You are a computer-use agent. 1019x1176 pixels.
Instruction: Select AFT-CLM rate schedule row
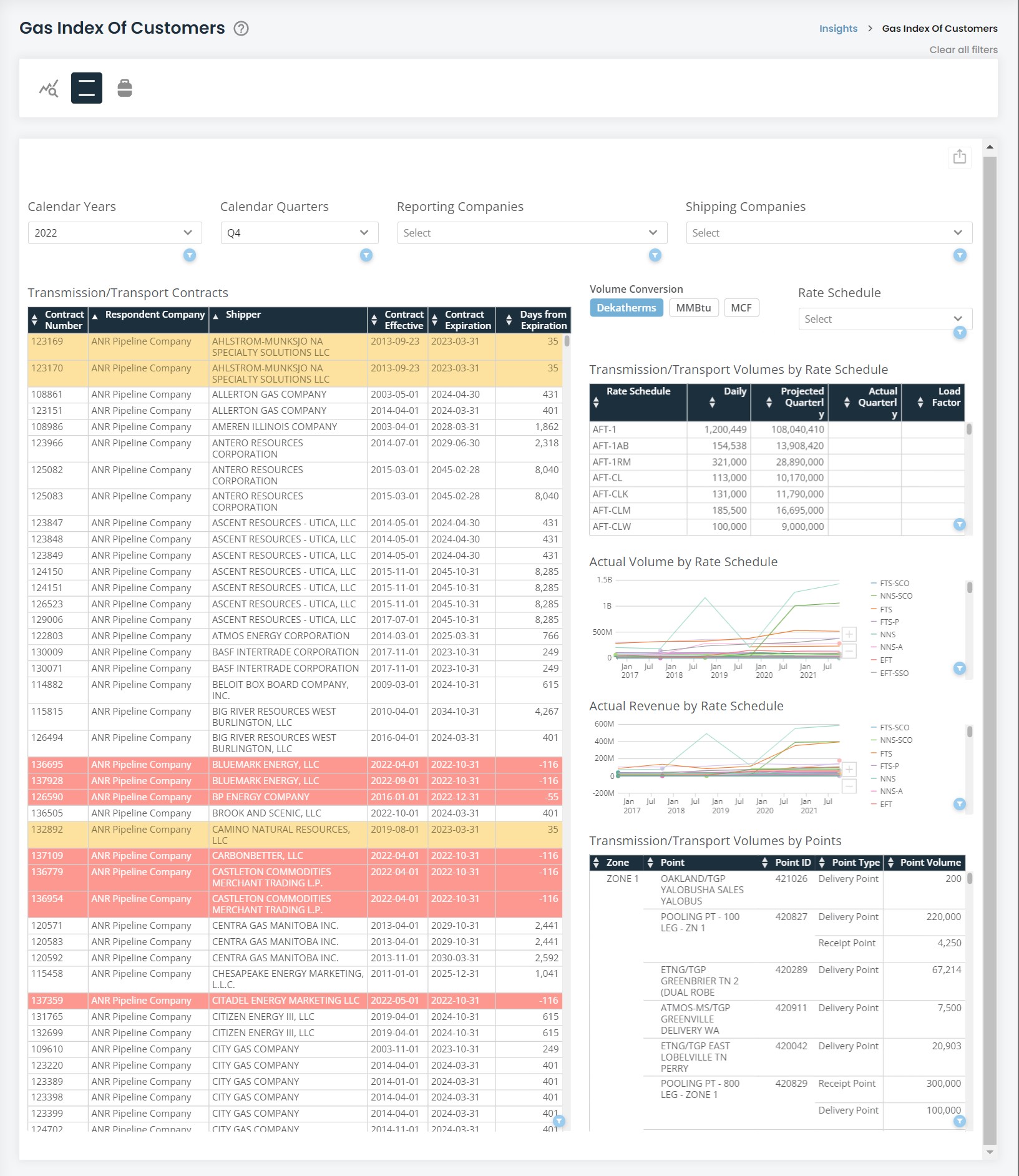777,511
